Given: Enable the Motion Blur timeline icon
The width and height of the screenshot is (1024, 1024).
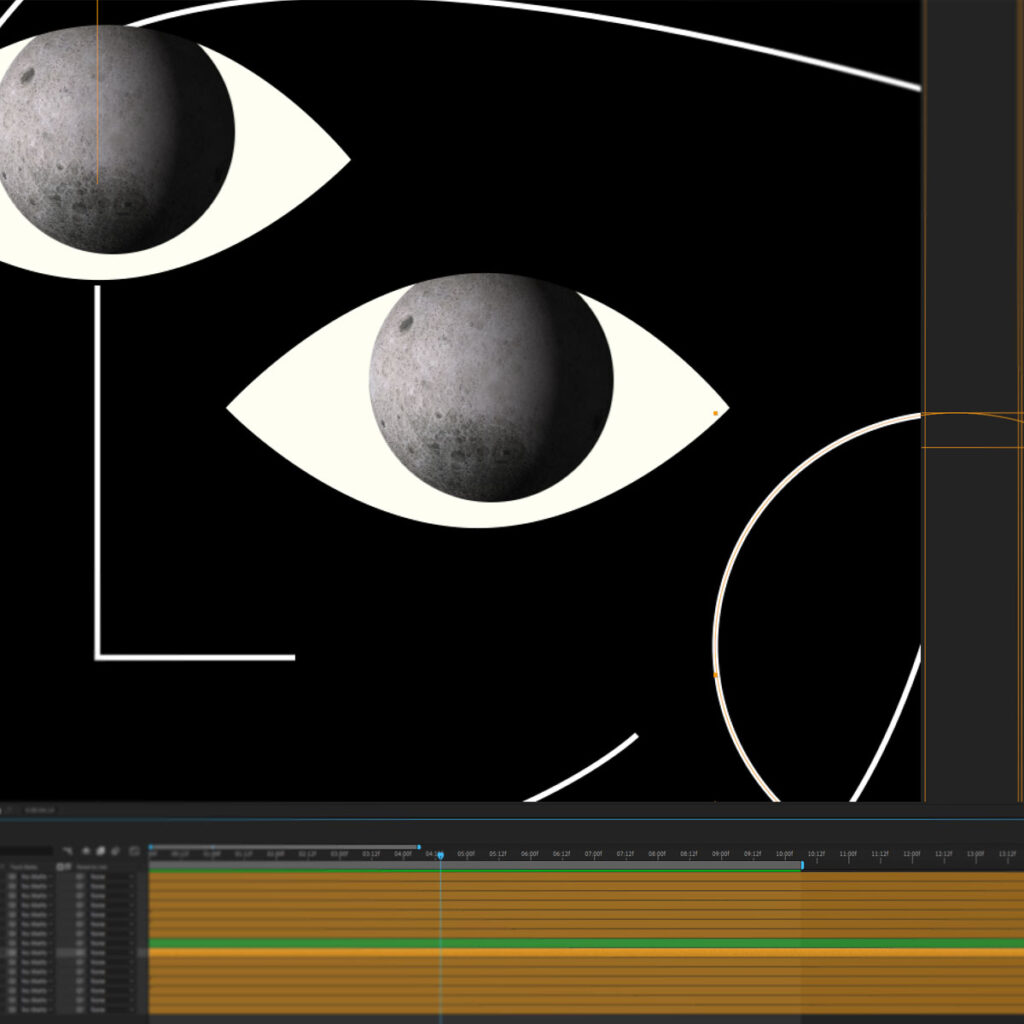Looking at the screenshot, I should (x=116, y=851).
